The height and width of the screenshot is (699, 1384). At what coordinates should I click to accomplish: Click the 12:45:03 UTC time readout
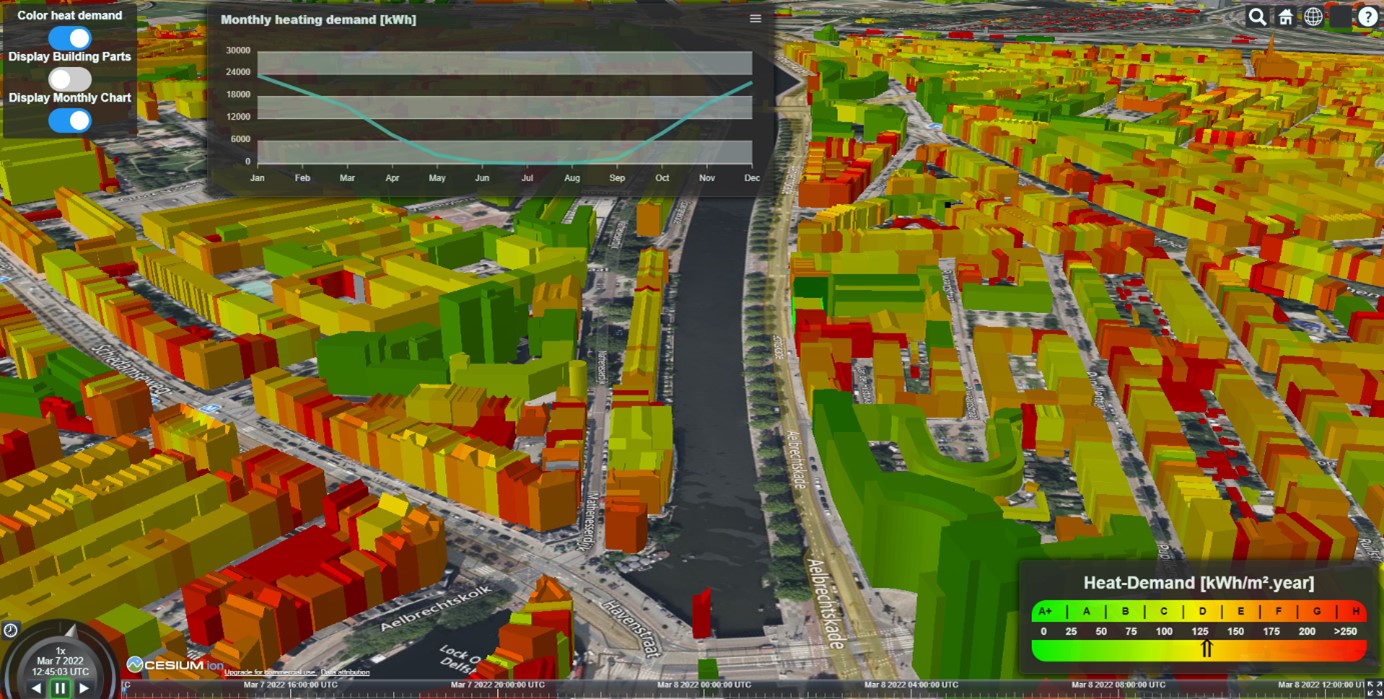(60, 672)
